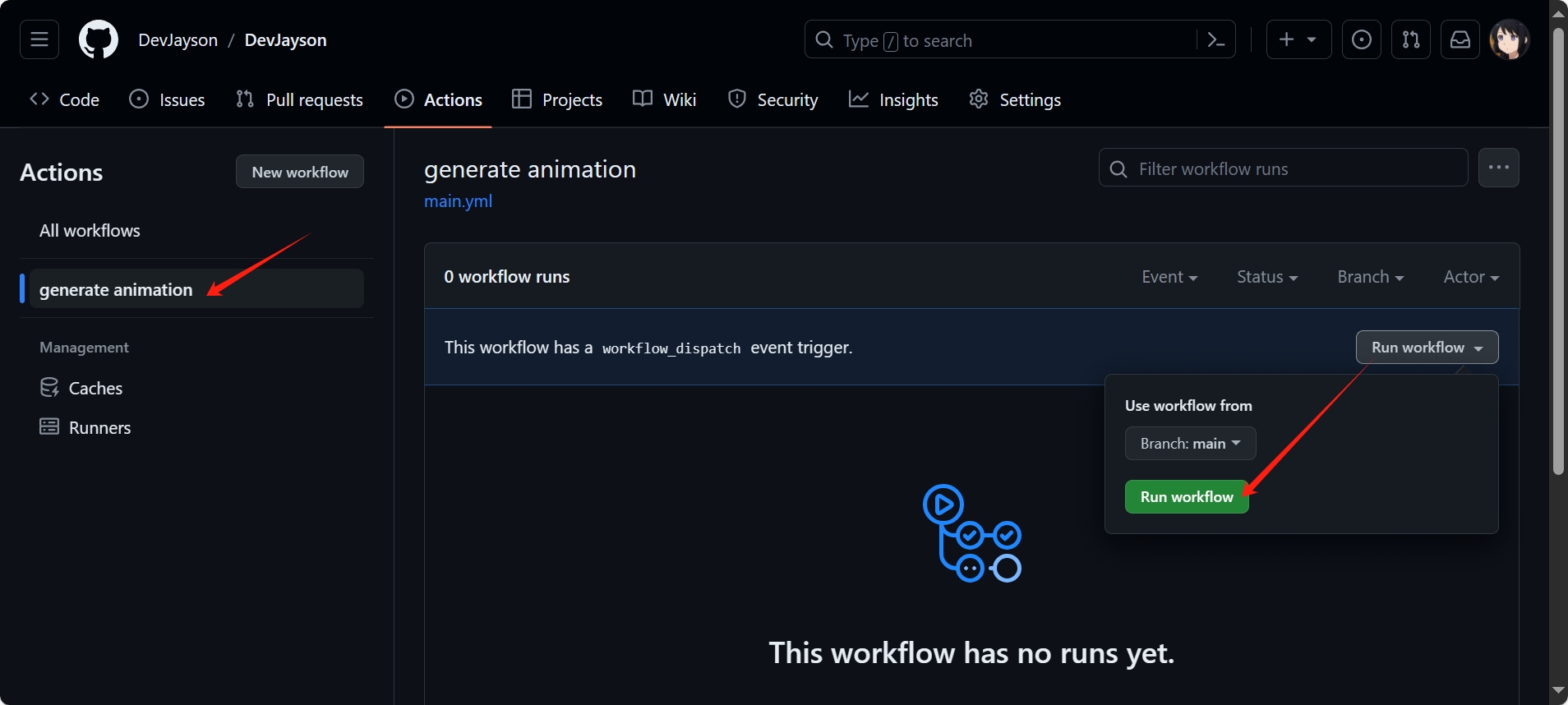Click the scrollbar up arrow
Image resolution: width=1568 pixels, height=705 pixels.
coord(1558,13)
